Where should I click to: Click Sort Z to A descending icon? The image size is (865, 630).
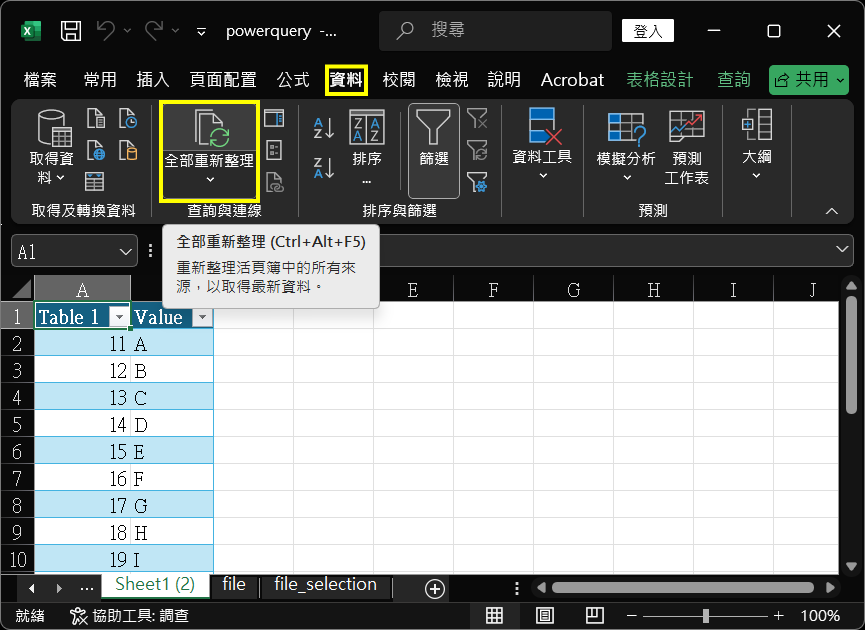pos(324,167)
